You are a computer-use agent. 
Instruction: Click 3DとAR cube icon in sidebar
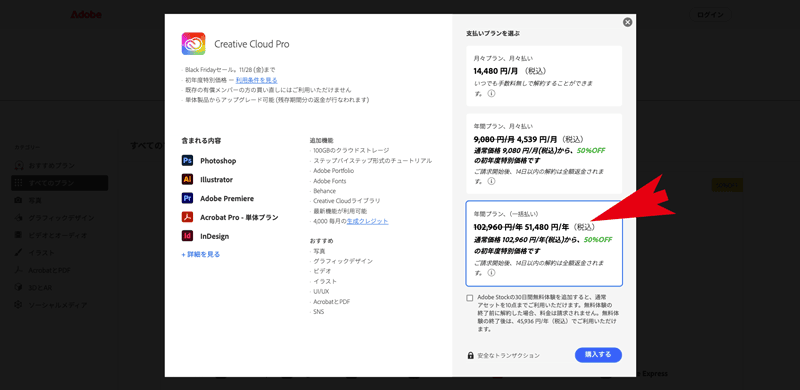(19, 287)
